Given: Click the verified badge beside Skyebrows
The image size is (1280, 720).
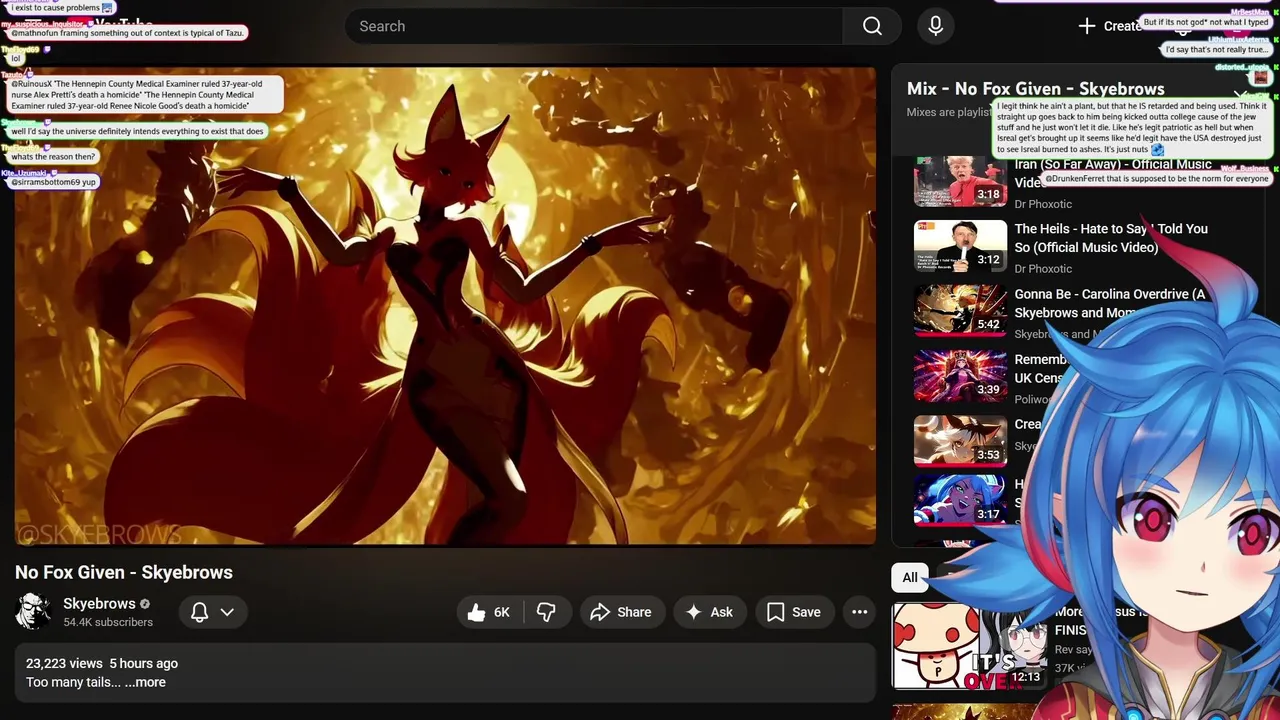Looking at the screenshot, I should pos(145,604).
